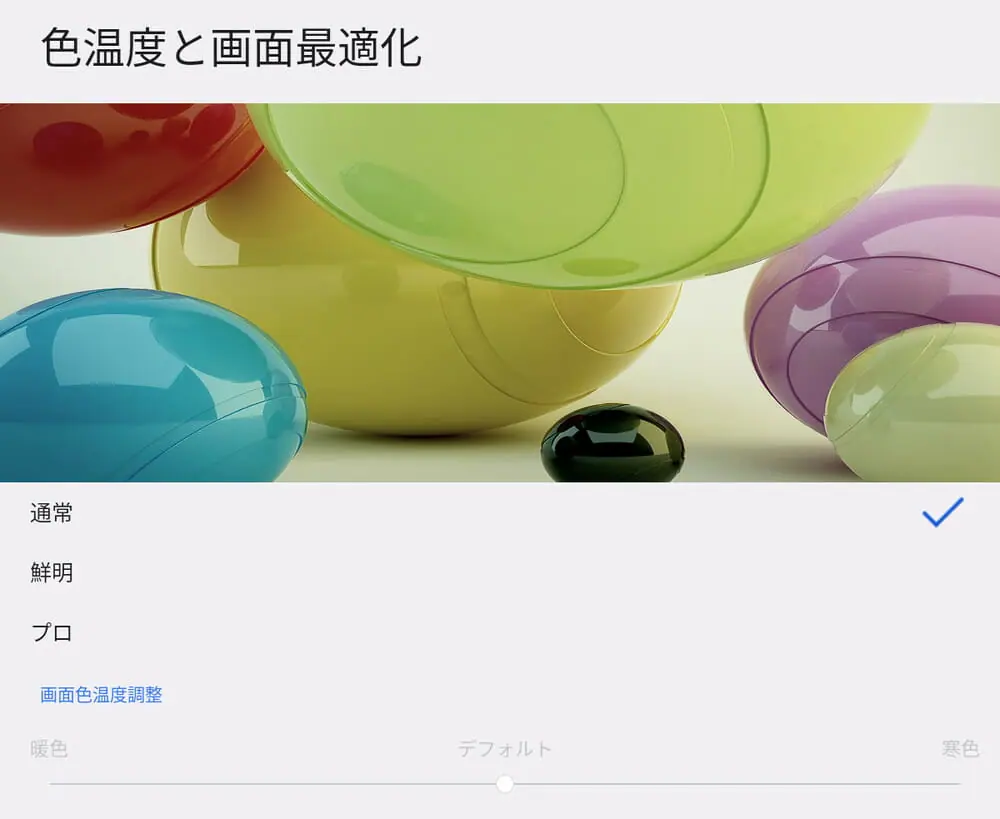Click the color temperature slider thumb
The height and width of the screenshot is (819, 1000).
[505, 783]
